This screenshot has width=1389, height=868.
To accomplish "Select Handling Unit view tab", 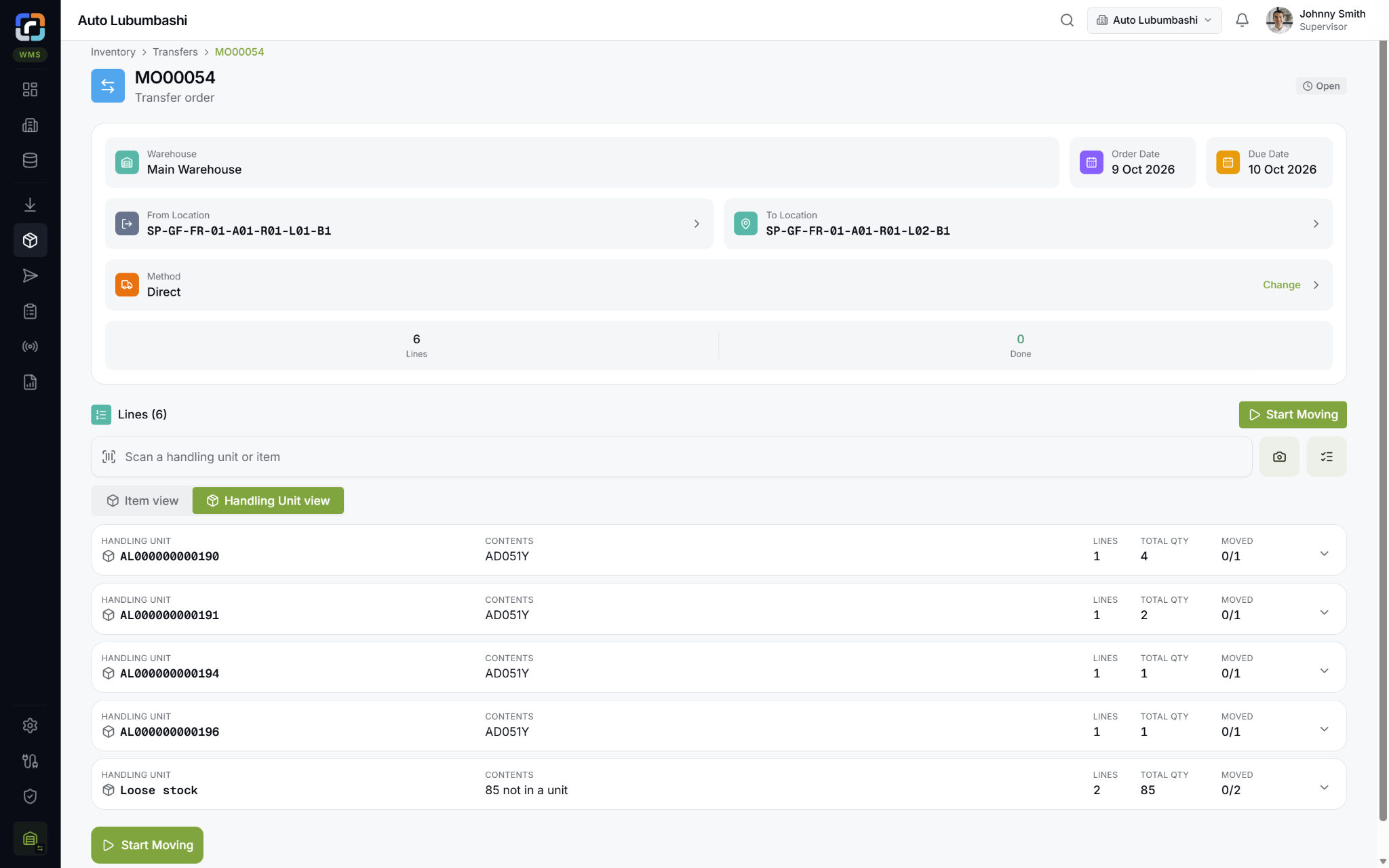I will 268,500.
